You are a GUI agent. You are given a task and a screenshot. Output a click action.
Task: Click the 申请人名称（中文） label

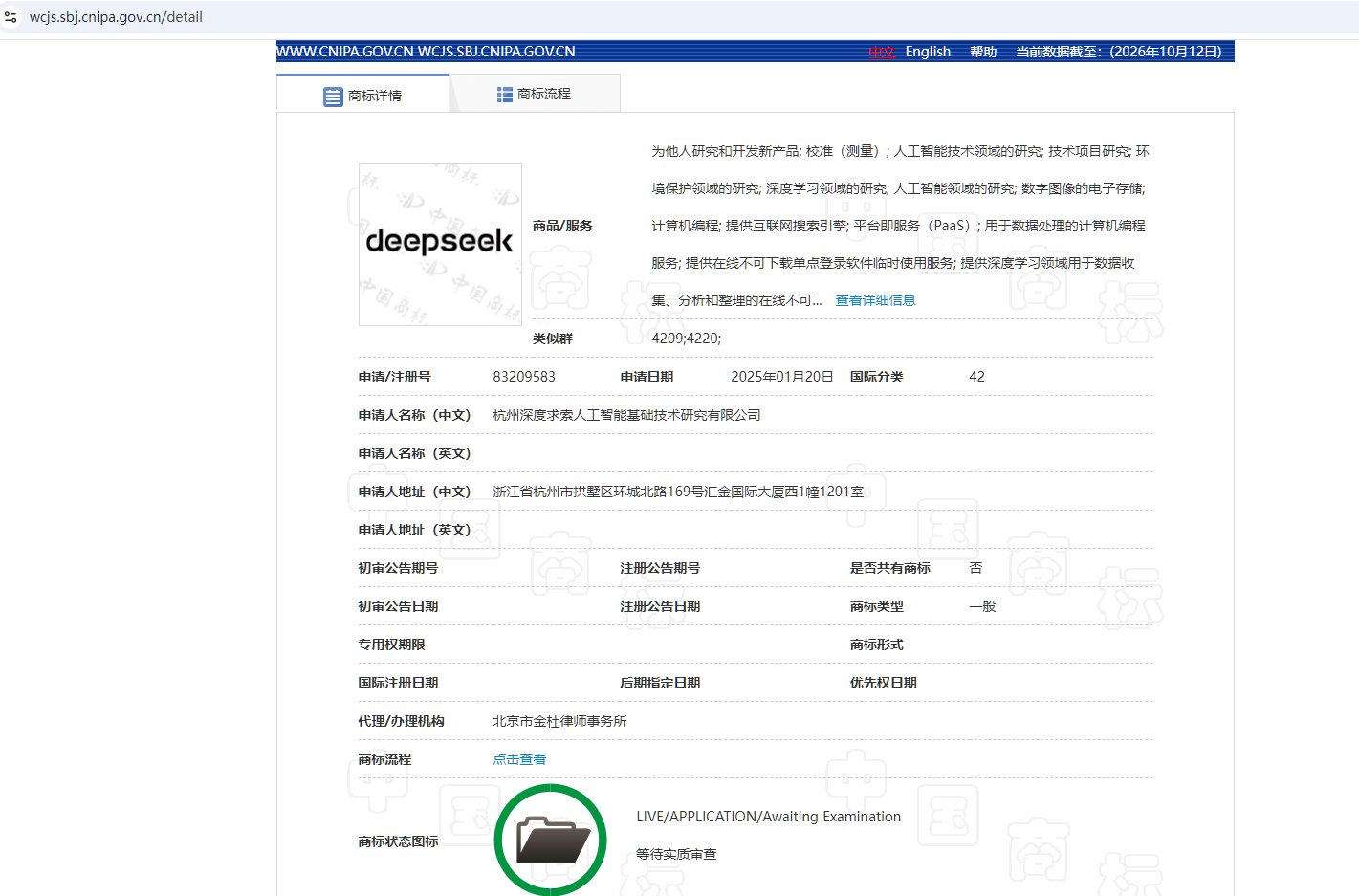pyautogui.click(x=414, y=415)
